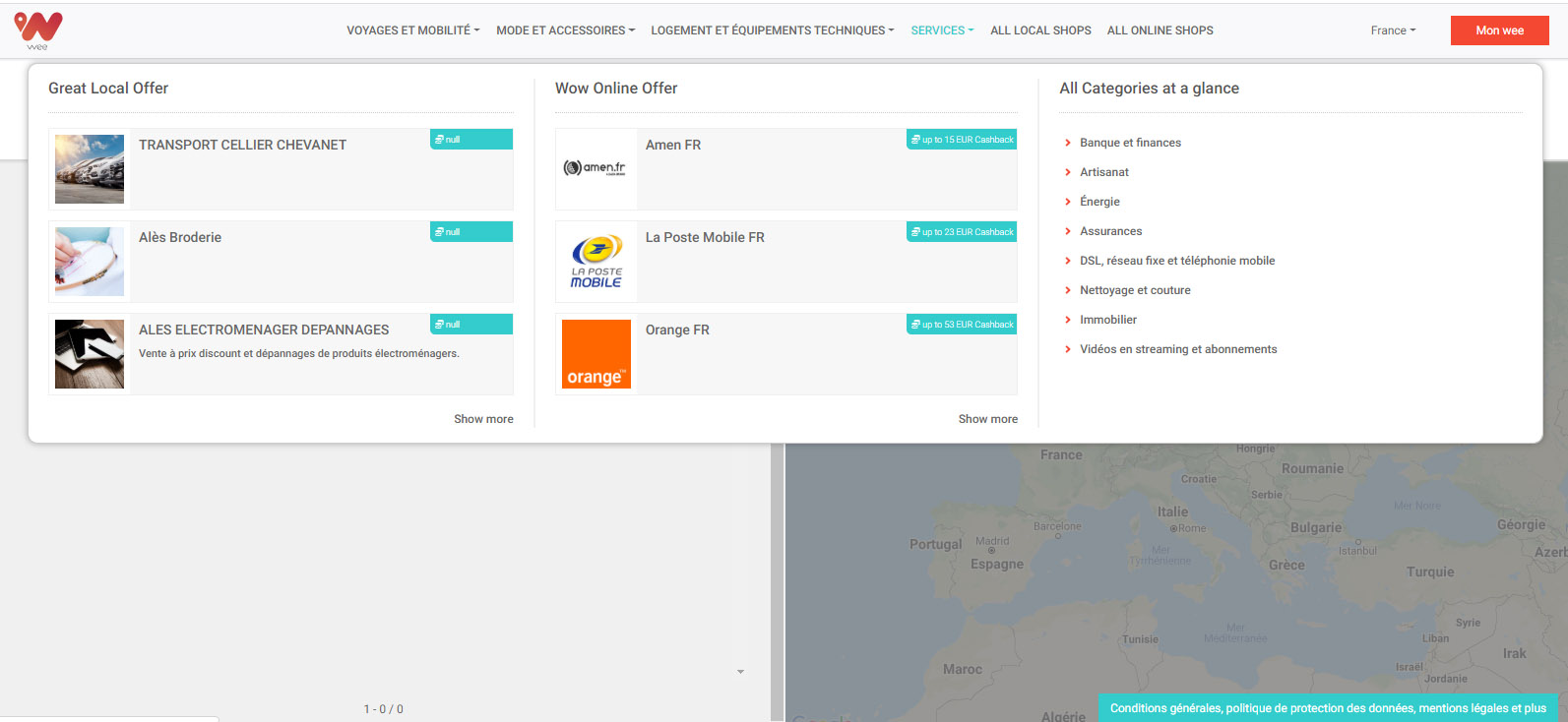Click Espagne label on the map
This screenshot has height=722, width=1568.
tap(997, 564)
